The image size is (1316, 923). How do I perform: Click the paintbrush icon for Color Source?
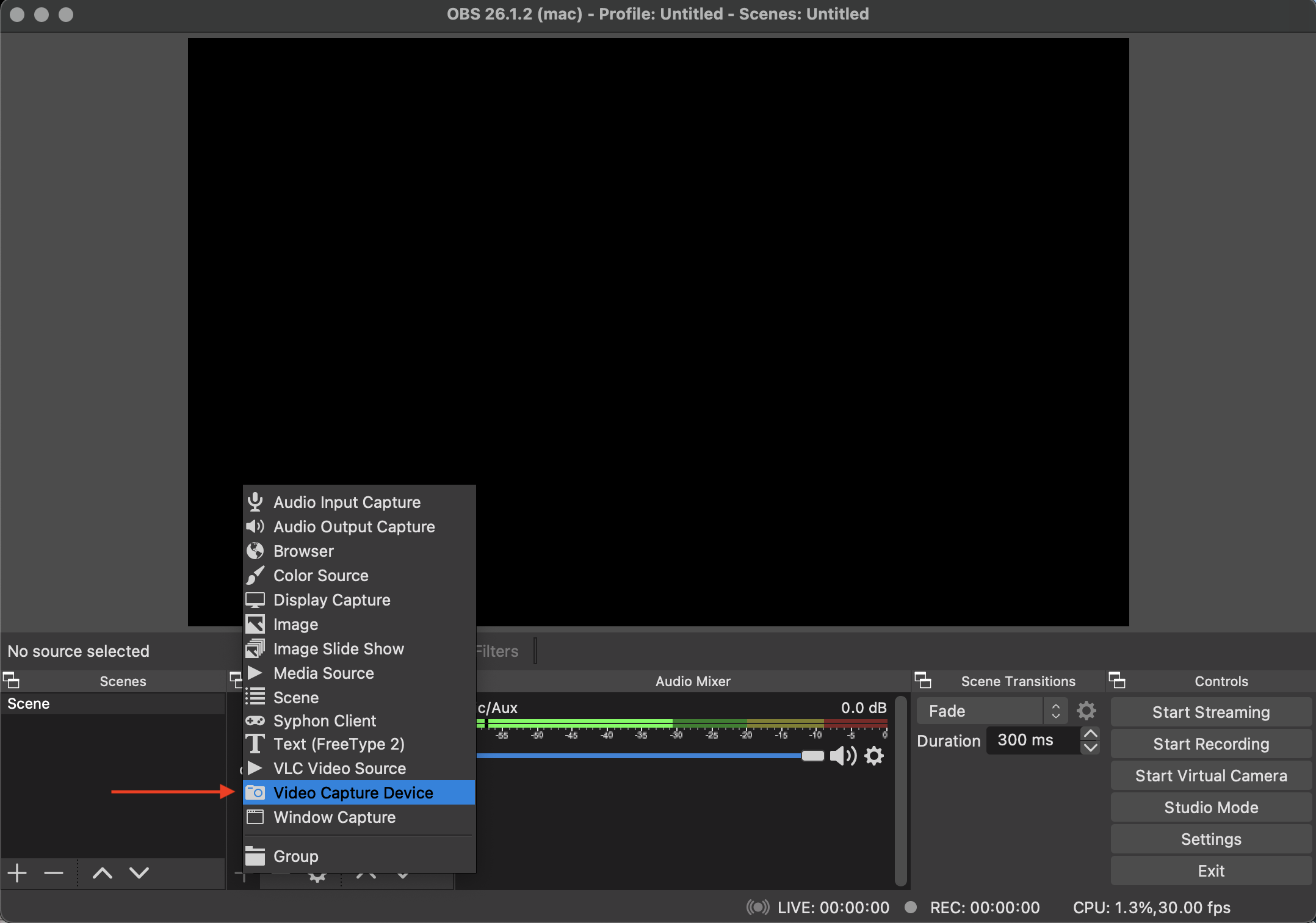pyautogui.click(x=255, y=575)
